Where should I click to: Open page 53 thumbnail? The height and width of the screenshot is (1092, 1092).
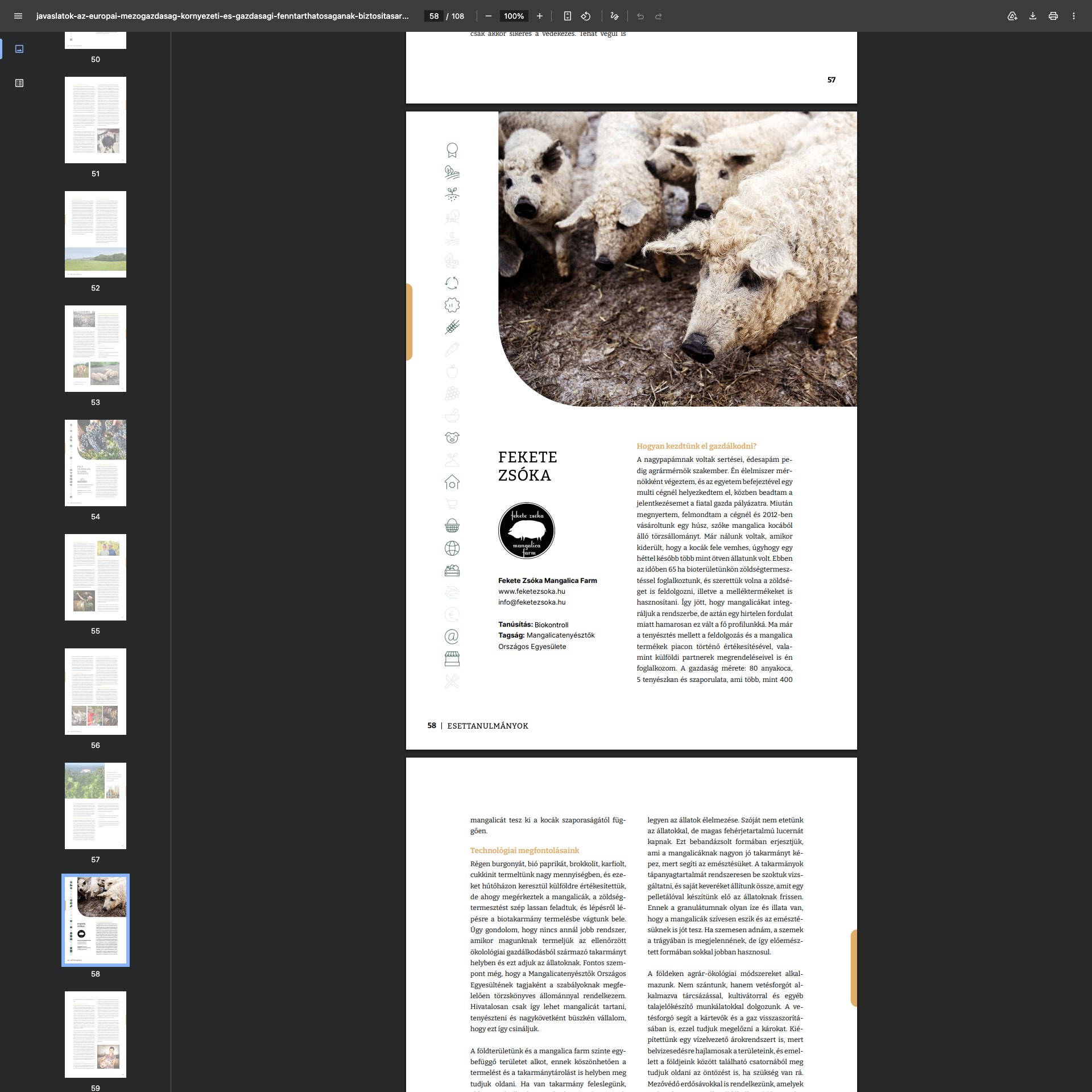[x=96, y=349]
